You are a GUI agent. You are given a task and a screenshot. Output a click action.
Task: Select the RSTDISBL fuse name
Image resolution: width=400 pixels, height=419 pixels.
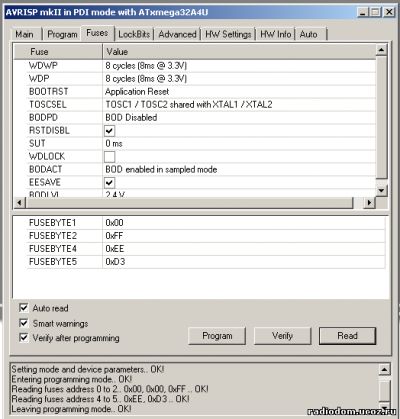[49, 131]
